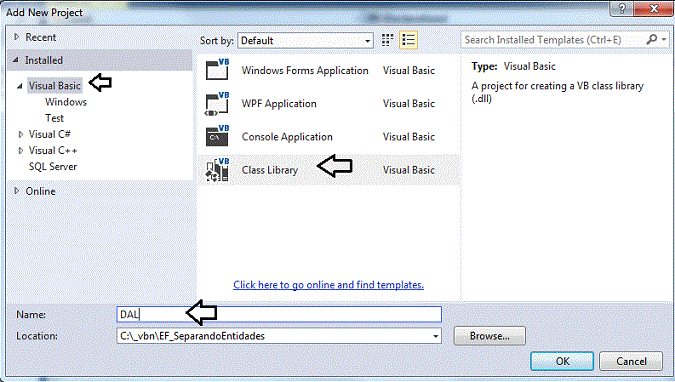Expand the Recent section
Viewport: 675px width, 382px height.
click(x=16, y=37)
